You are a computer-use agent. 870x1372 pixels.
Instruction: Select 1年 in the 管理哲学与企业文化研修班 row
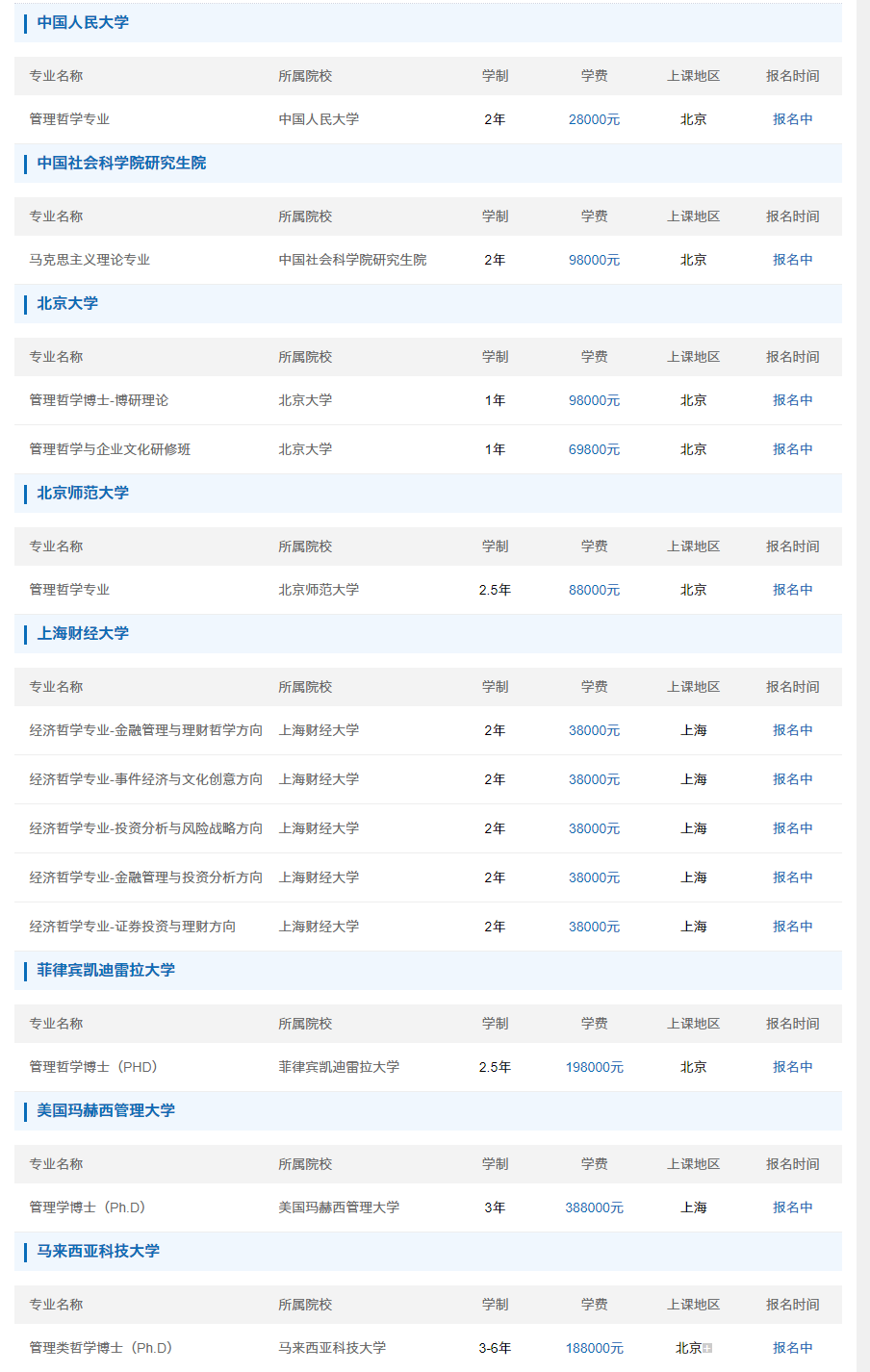click(x=495, y=449)
